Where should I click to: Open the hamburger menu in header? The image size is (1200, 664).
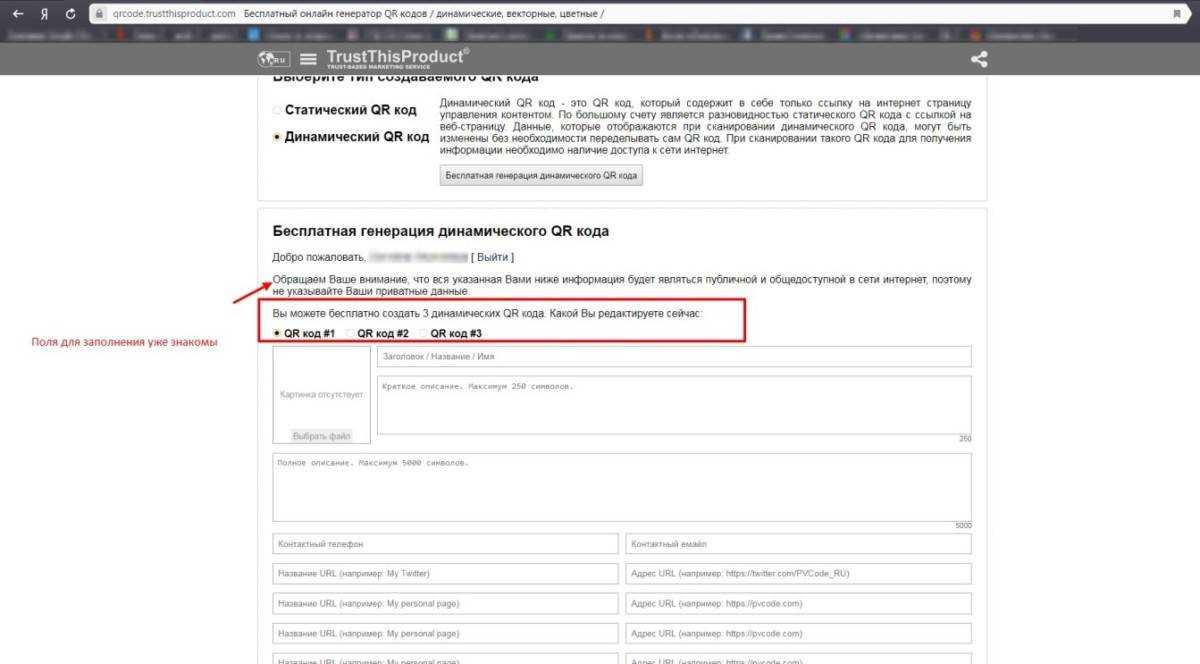click(x=308, y=59)
